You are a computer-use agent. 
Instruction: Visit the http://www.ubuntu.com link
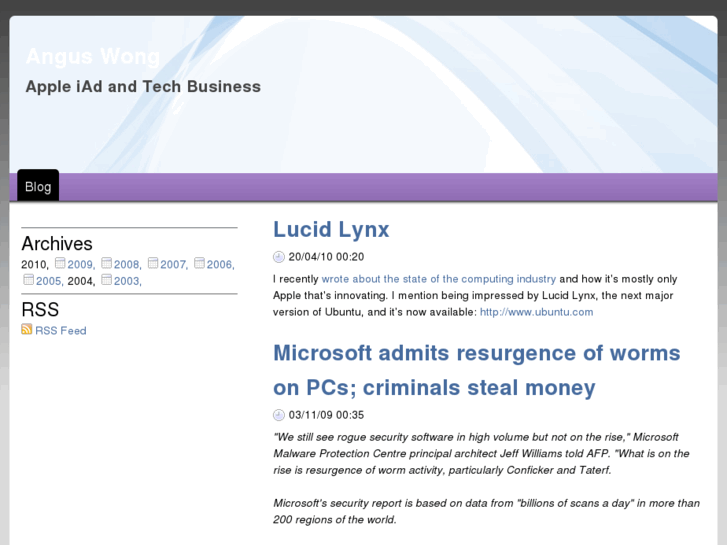[x=536, y=312]
